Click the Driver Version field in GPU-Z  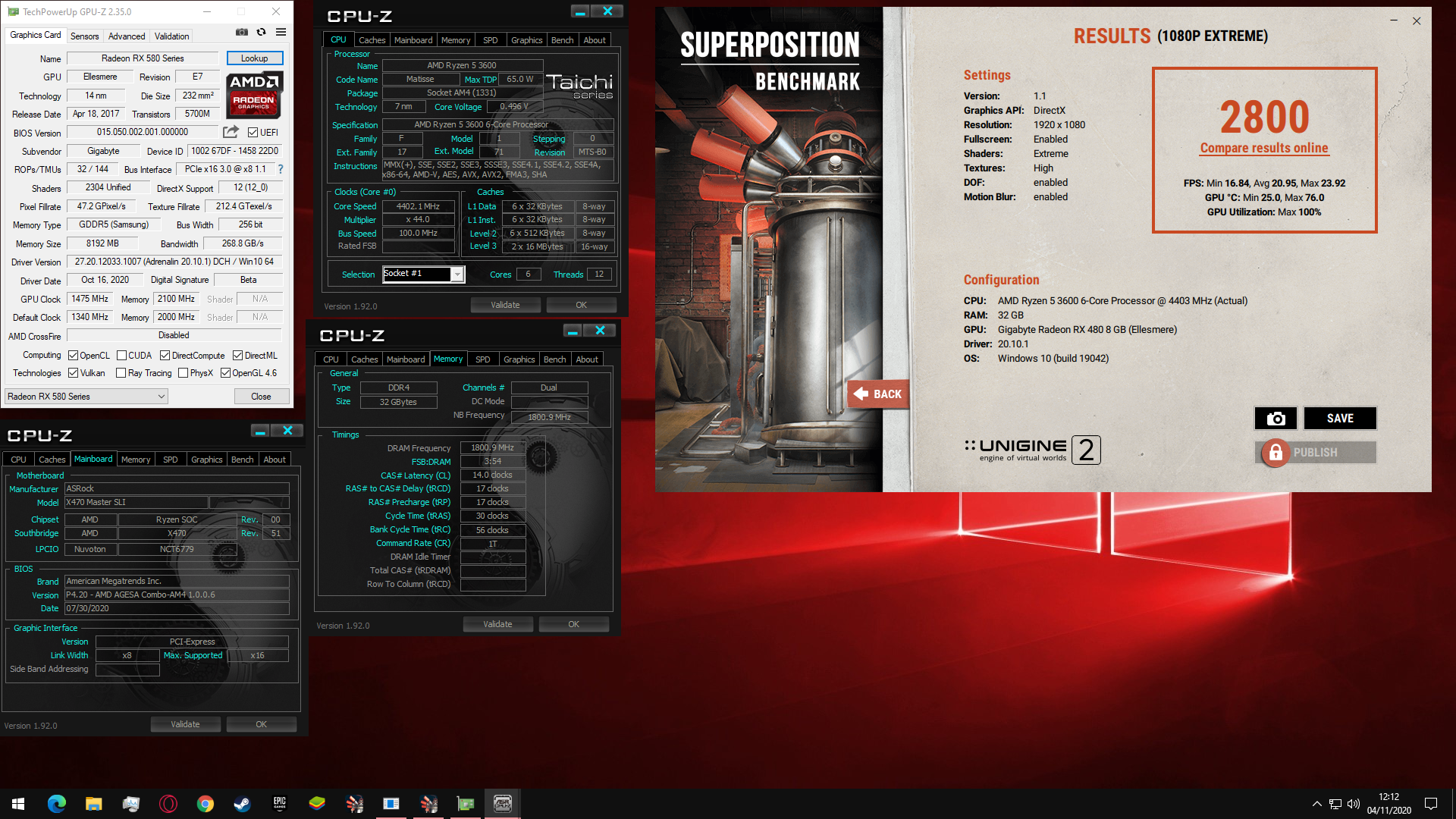coord(174,262)
